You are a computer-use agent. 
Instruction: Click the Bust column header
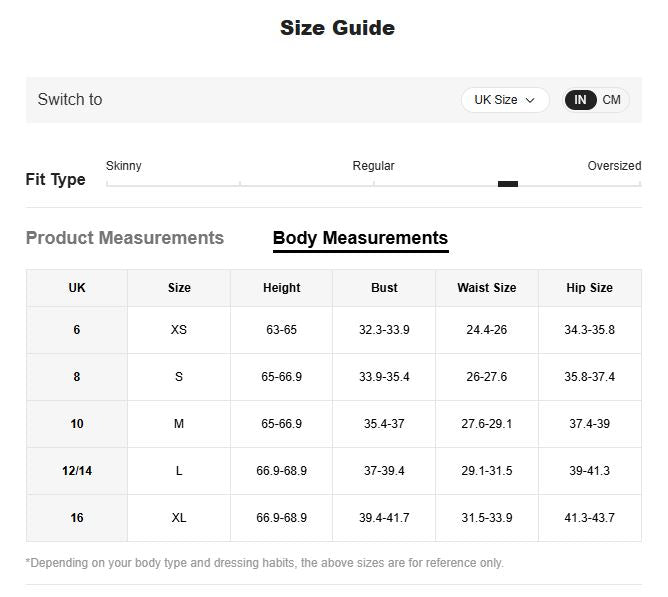384,288
